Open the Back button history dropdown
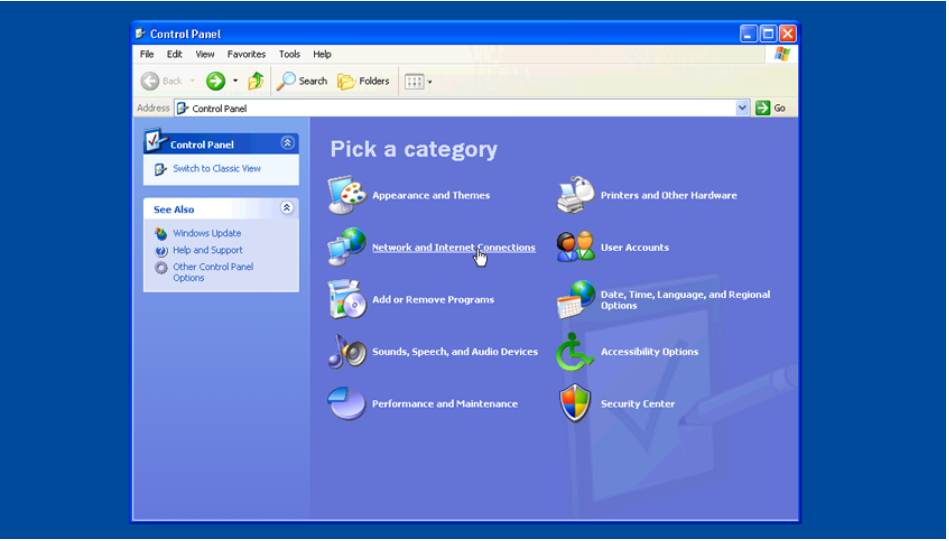Image resolution: width=949 pixels, height=541 pixels. 192,81
